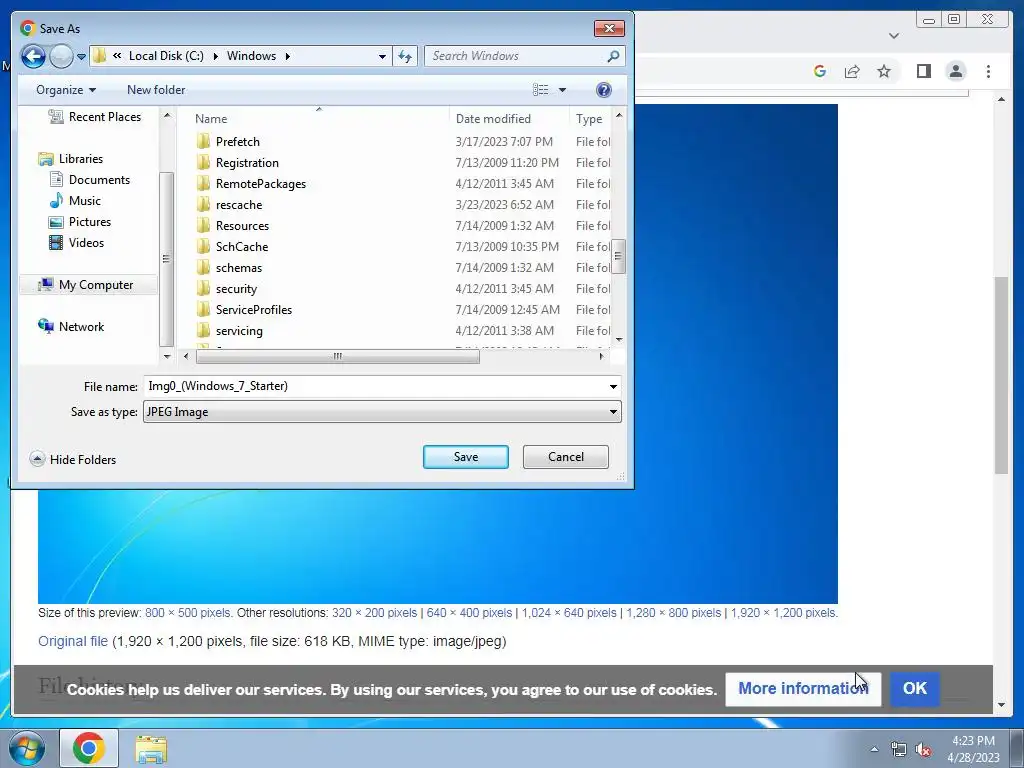Open Documents library in navigation pane
Image resolution: width=1024 pixels, height=768 pixels.
pyautogui.click(x=89, y=180)
